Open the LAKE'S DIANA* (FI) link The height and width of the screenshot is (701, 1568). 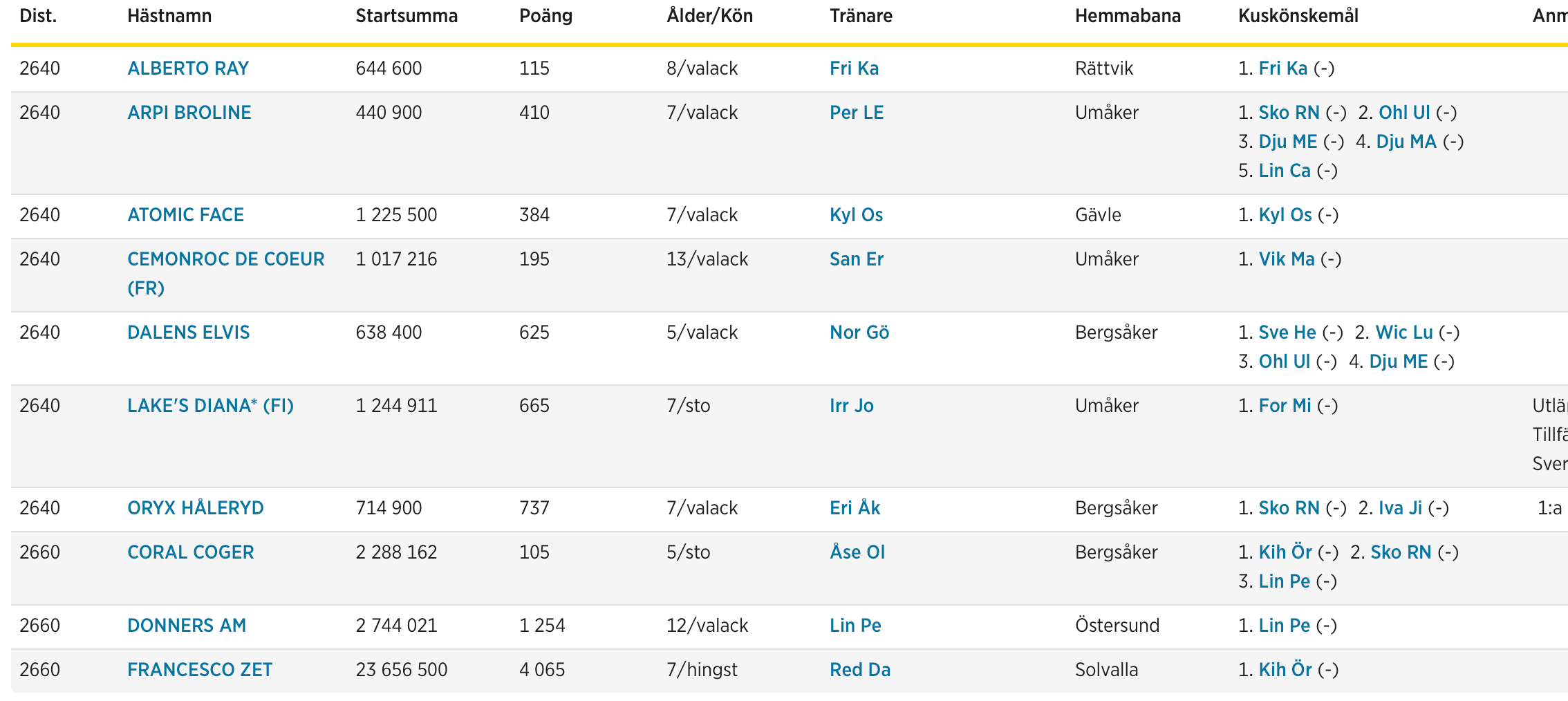point(211,406)
